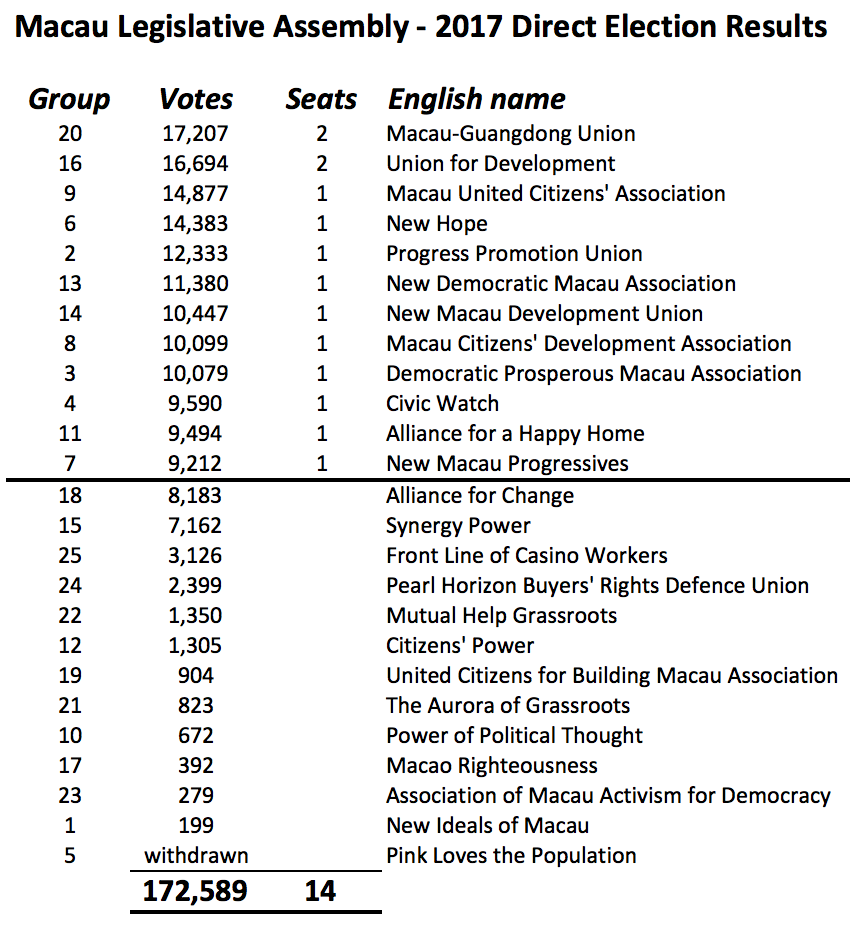Click the 'Votes' column header
Screen dimensions: 858x934
(196, 100)
